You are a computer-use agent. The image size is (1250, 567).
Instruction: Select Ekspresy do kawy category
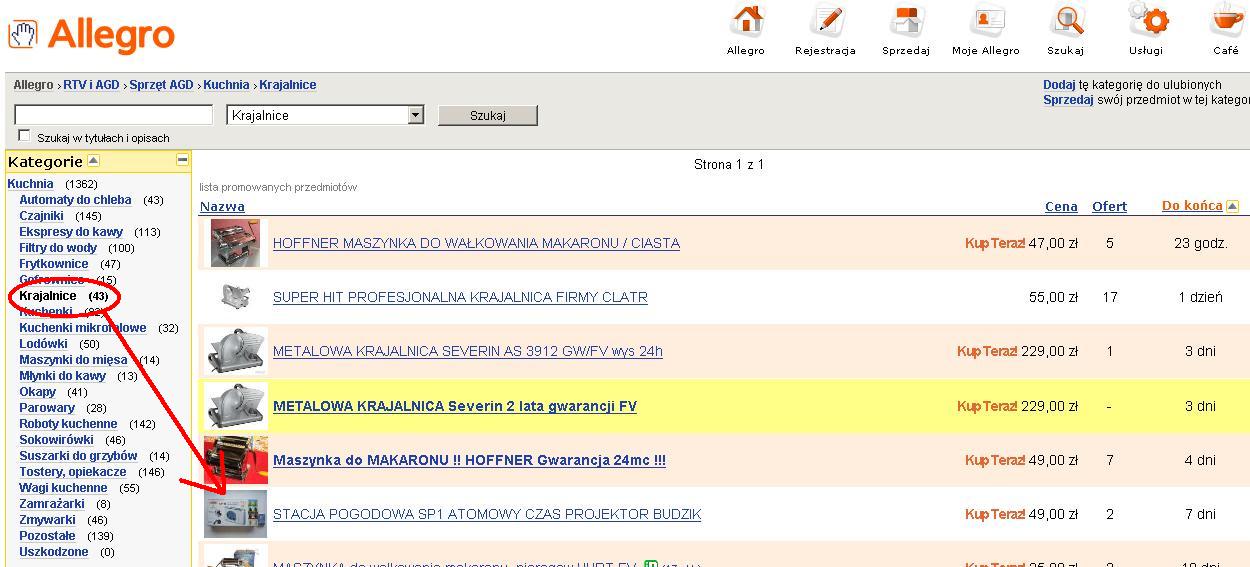pyautogui.click(x=71, y=232)
